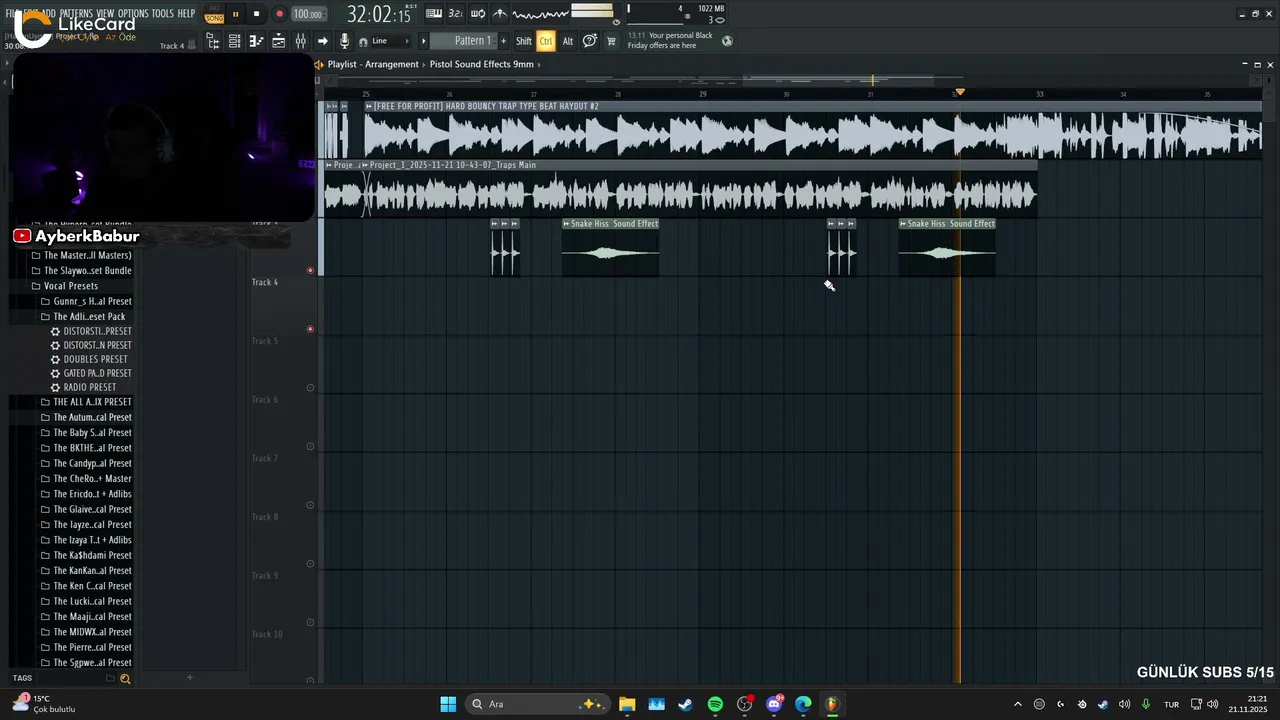Toggle Pat/Song mode switch
The height and width of the screenshot is (720, 1280).
214,14
